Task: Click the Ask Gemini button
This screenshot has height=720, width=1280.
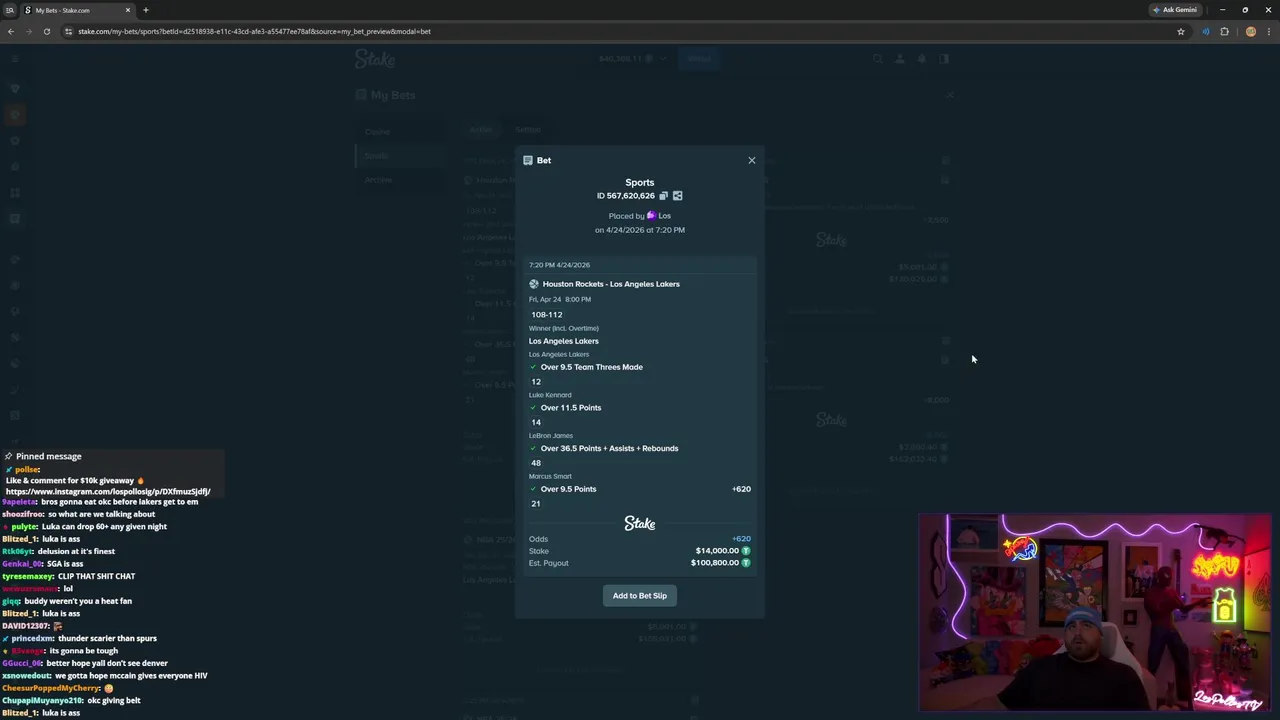Action: 1175,10
